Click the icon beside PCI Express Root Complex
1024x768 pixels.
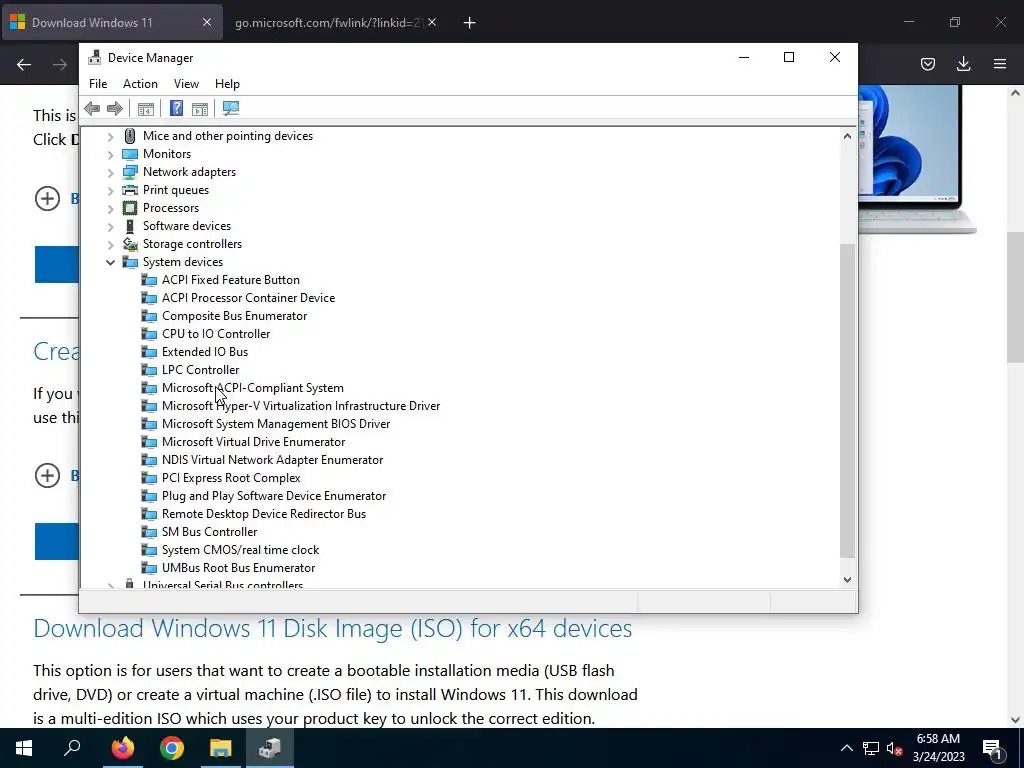point(150,478)
